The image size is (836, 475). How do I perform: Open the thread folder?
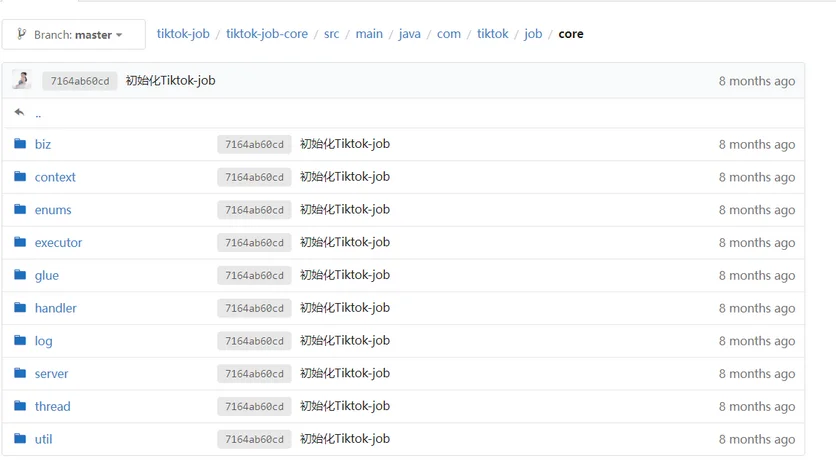52,407
